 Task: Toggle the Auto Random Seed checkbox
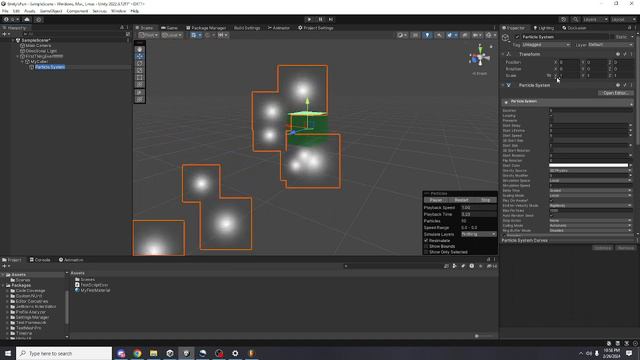point(551,216)
